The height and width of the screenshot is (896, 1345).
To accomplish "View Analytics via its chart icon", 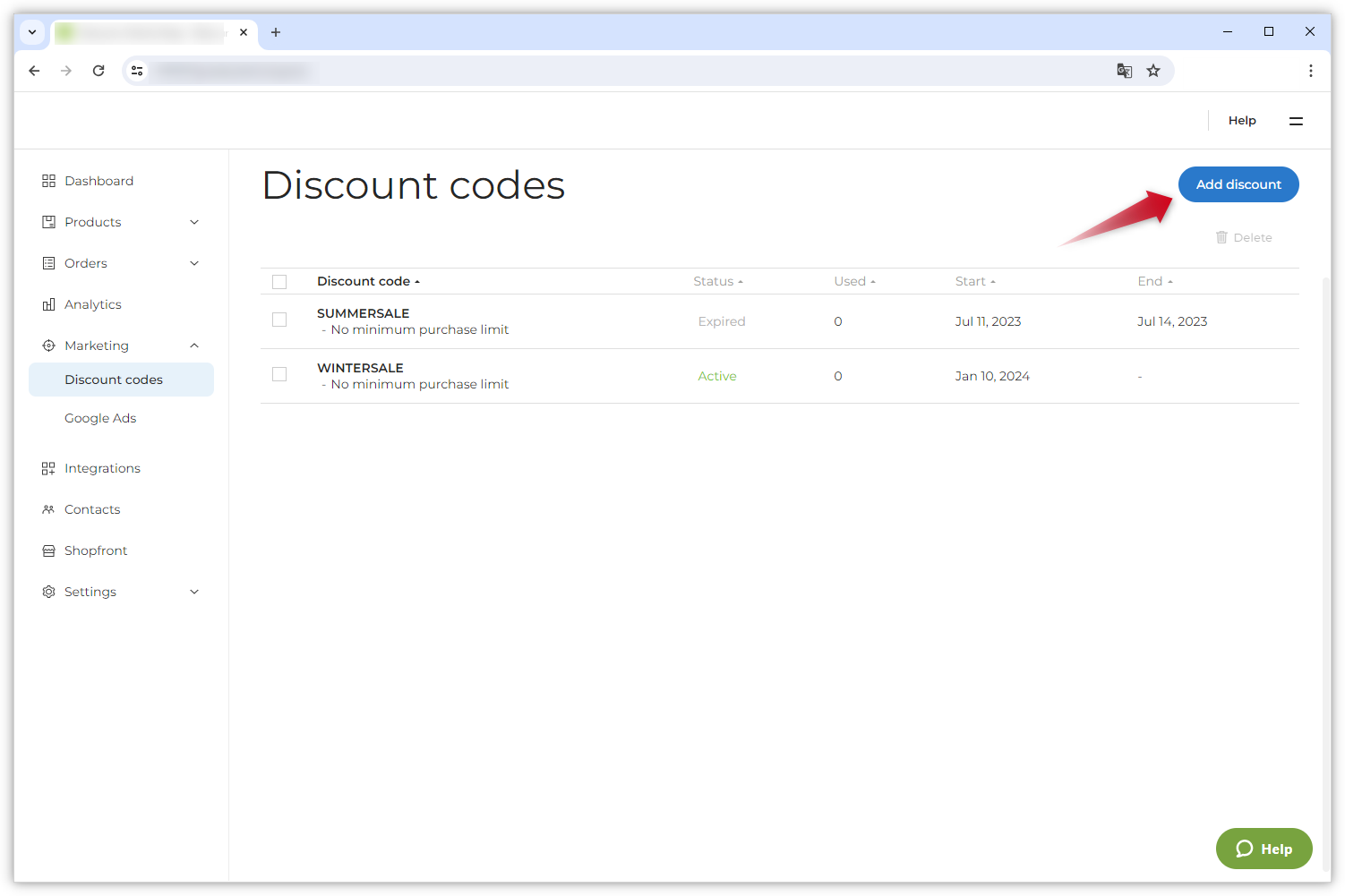I will click(49, 303).
